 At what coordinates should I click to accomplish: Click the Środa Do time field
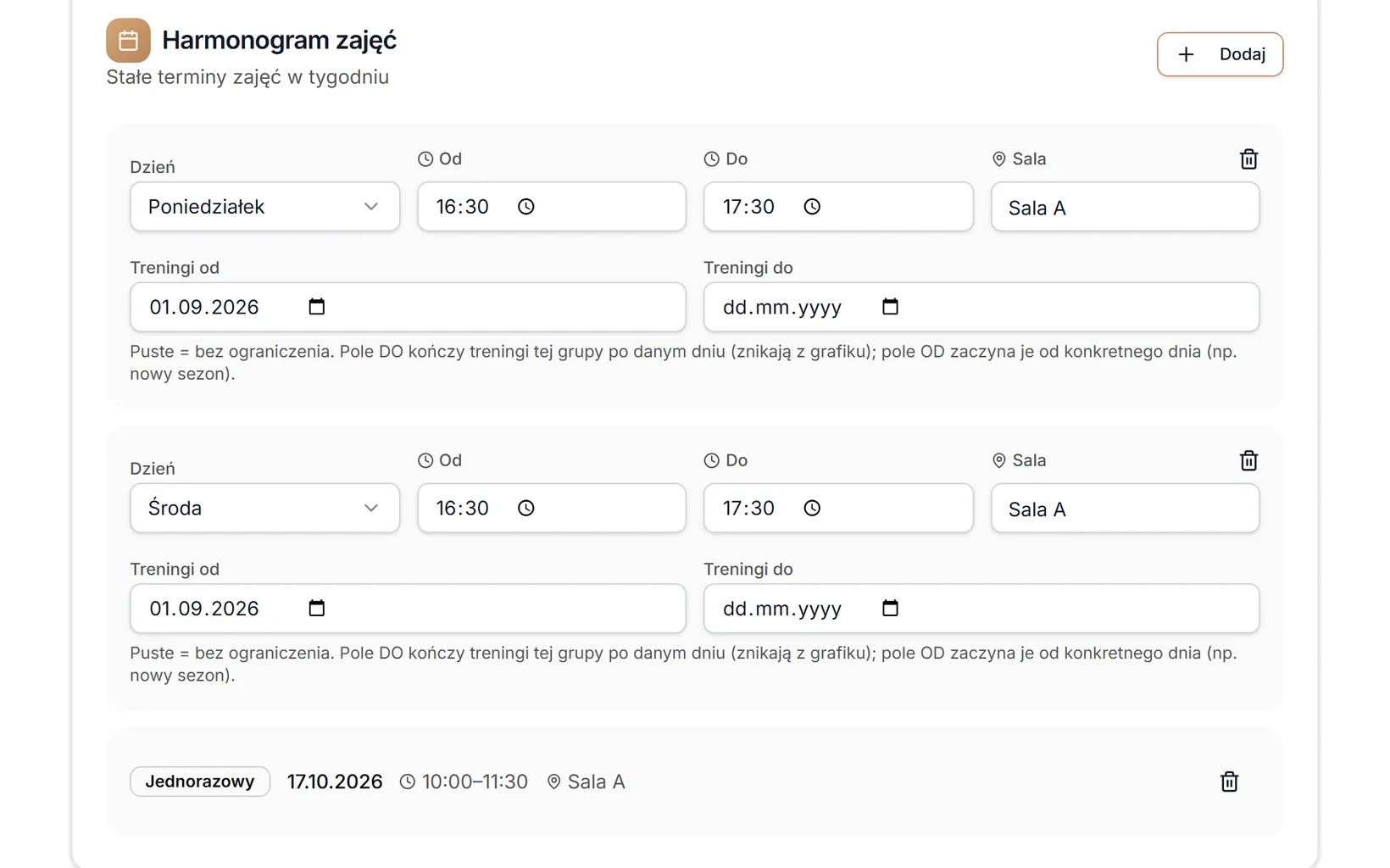pyautogui.click(x=838, y=509)
